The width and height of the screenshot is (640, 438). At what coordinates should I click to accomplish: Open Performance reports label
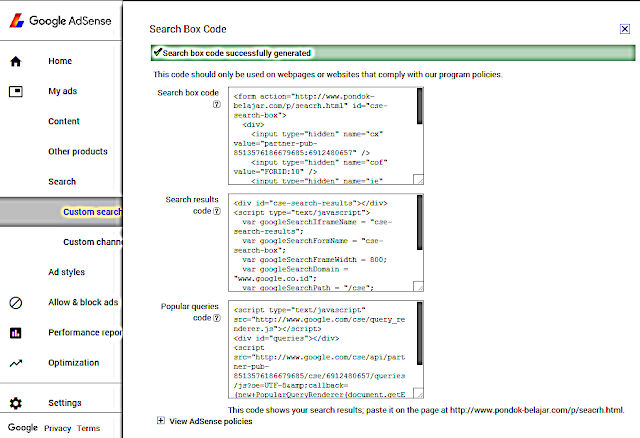point(85,333)
